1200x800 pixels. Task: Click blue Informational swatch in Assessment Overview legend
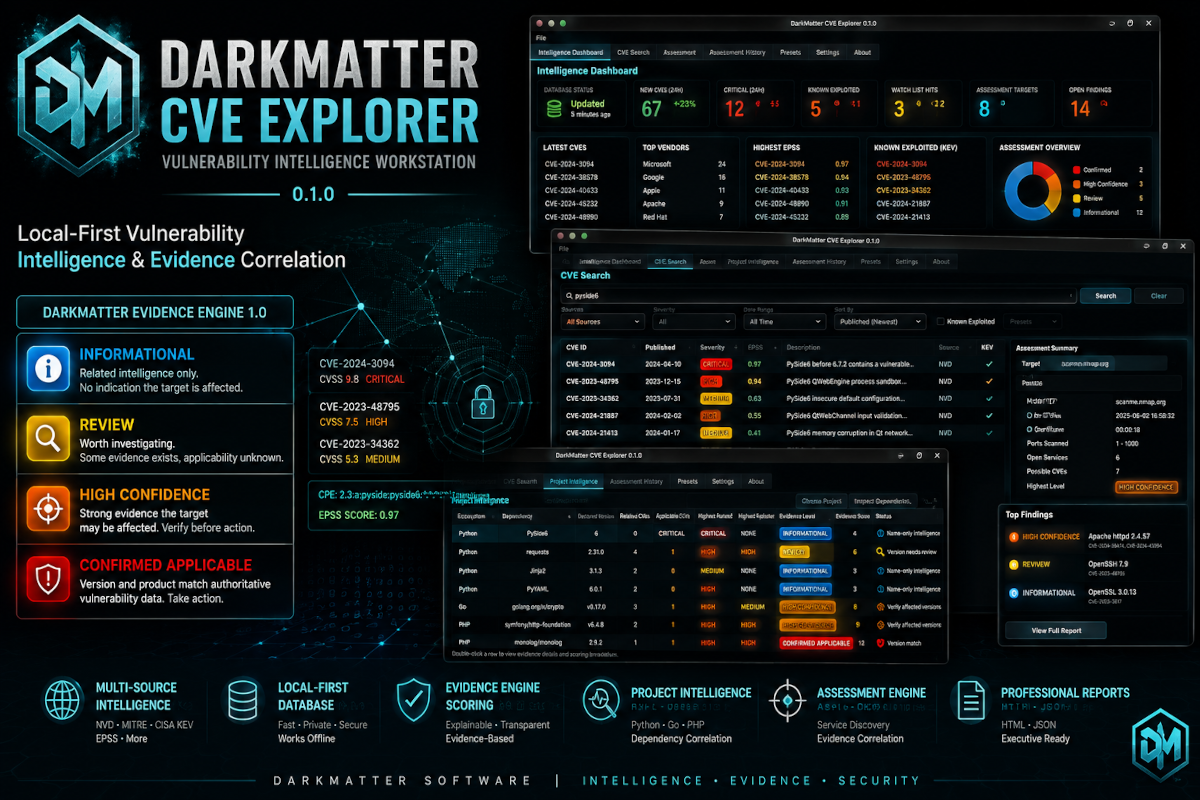click(1076, 212)
